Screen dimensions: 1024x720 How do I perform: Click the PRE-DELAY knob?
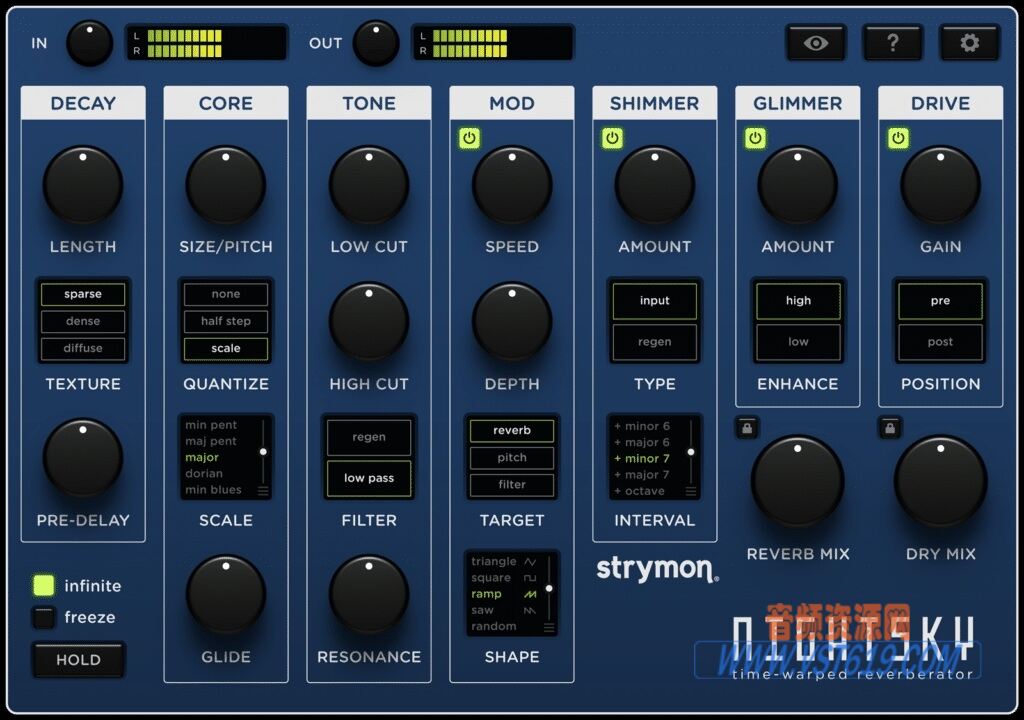pos(82,458)
